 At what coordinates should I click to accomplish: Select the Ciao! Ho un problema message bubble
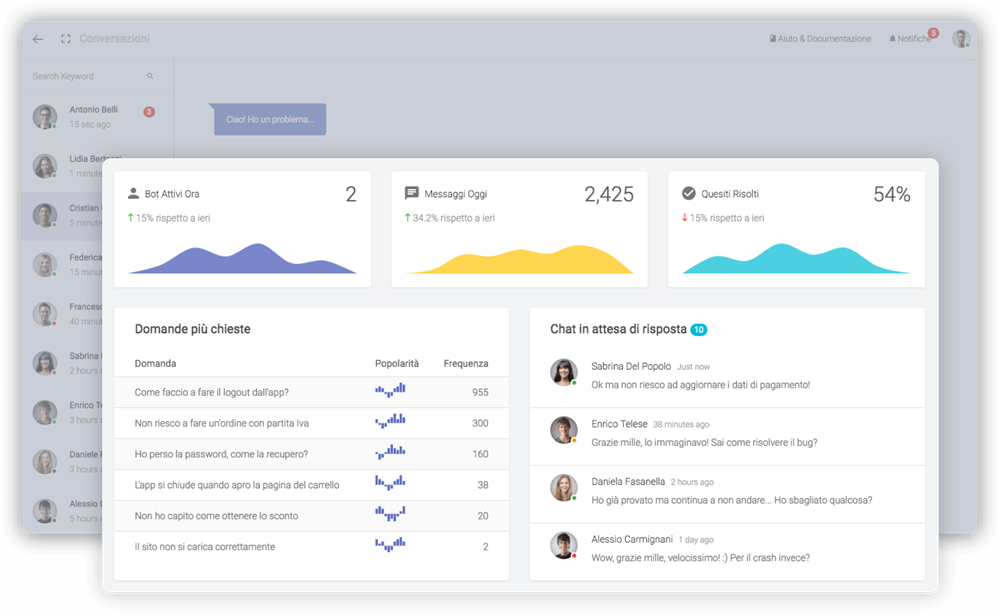click(268, 119)
